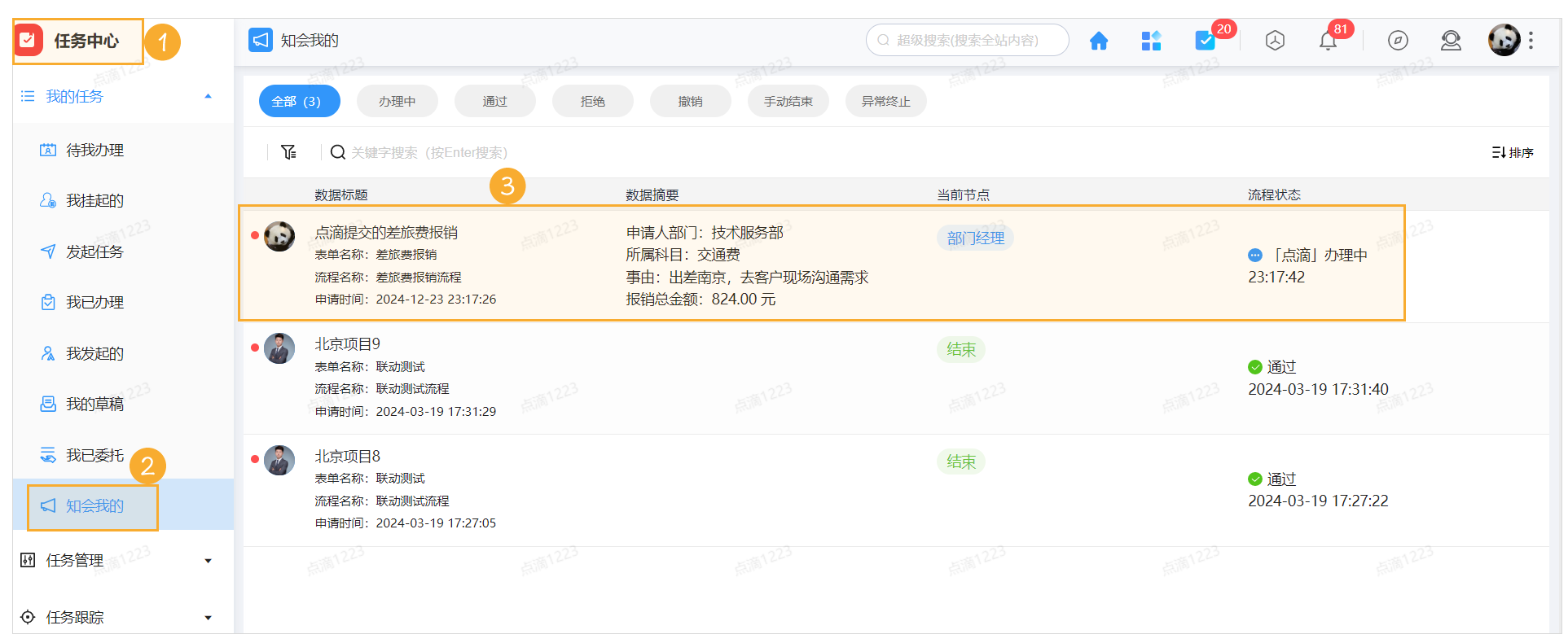This screenshot has width=1568, height=643.
Task: Click the avatar in 北京项目9 row
Action: click(x=279, y=348)
